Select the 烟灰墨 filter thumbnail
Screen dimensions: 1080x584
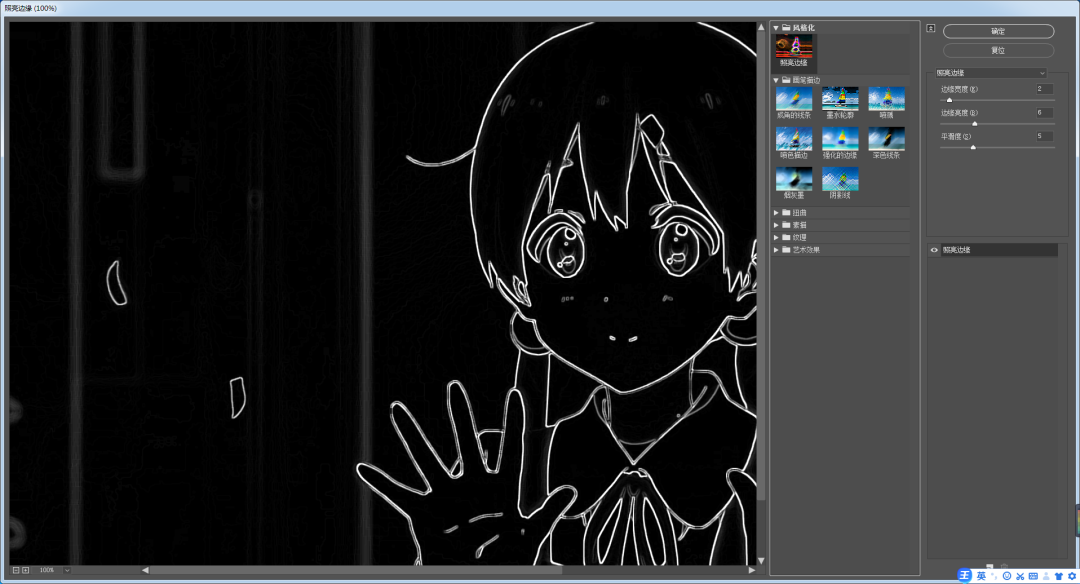point(794,179)
